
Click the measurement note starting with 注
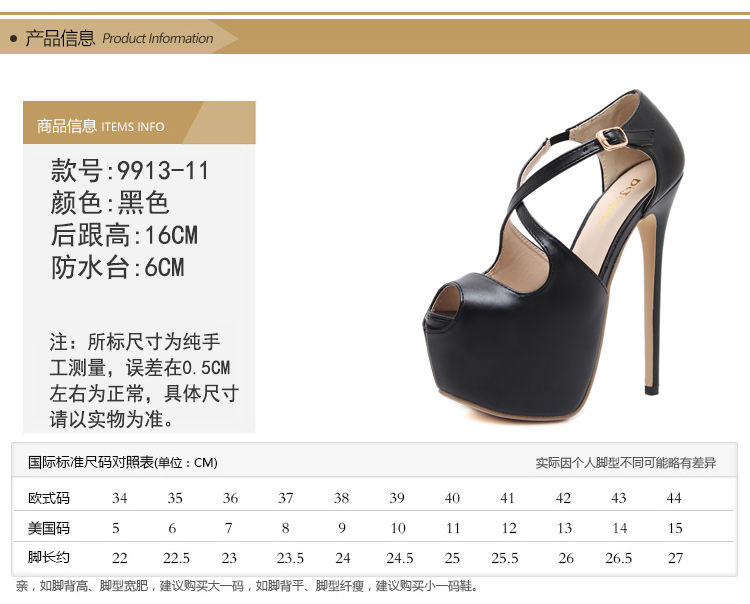(x=144, y=379)
